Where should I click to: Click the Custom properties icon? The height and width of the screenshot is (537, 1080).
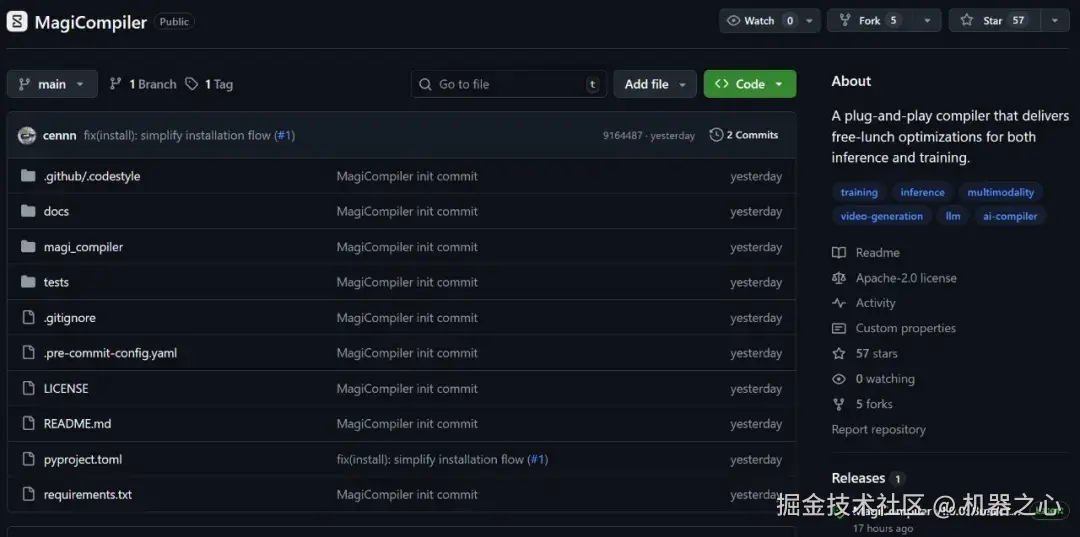click(838, 328)
